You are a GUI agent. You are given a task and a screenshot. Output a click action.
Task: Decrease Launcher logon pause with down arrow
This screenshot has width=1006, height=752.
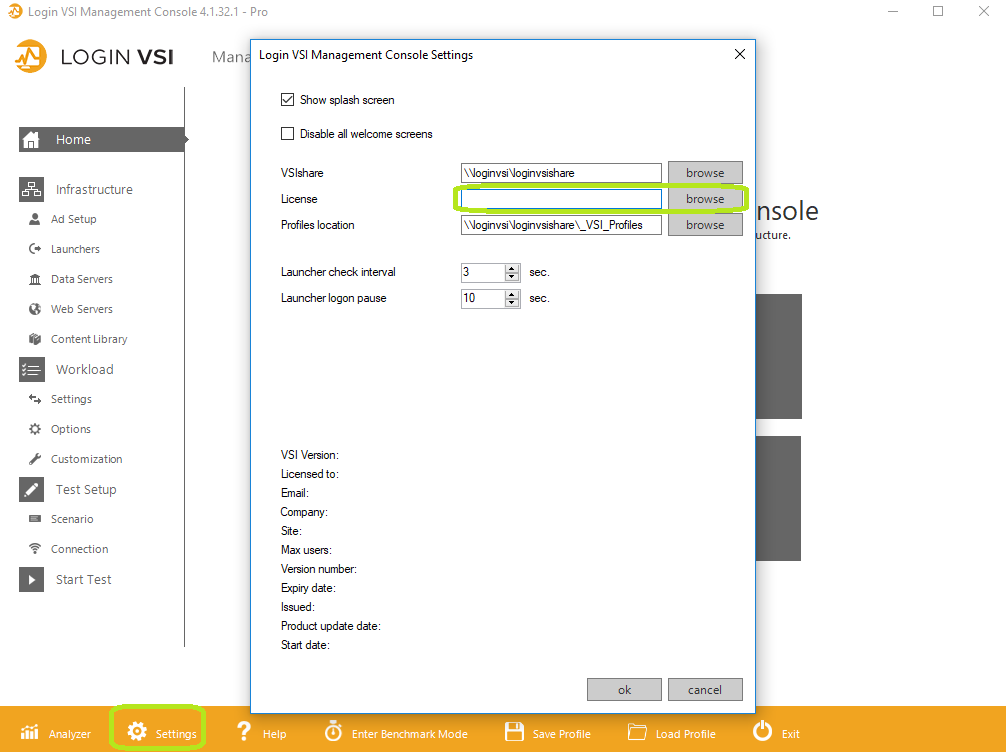(x=511, y=302)
